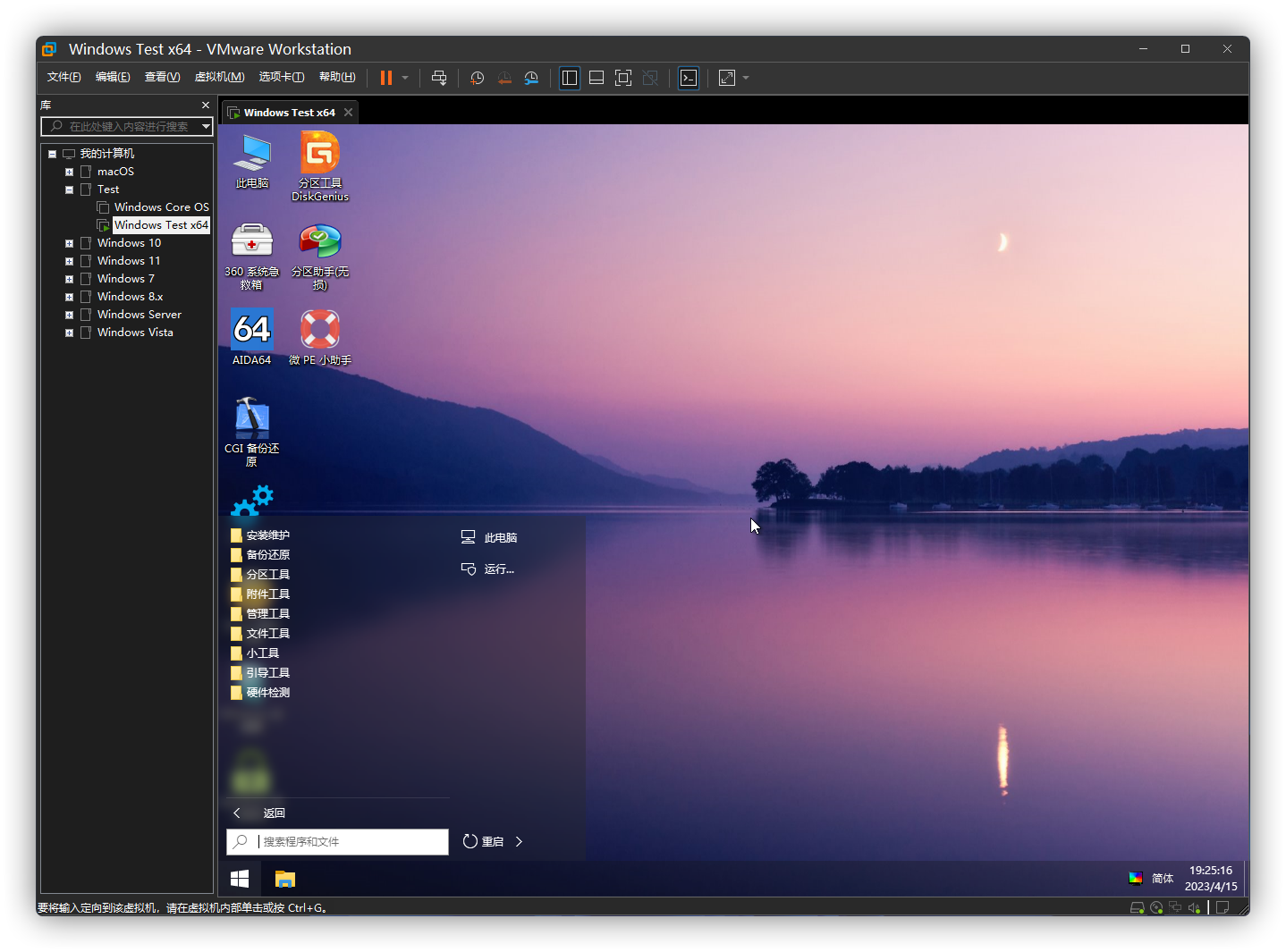
Task: Open the 虚拟机(M) menu
Action: pos(219,77)
